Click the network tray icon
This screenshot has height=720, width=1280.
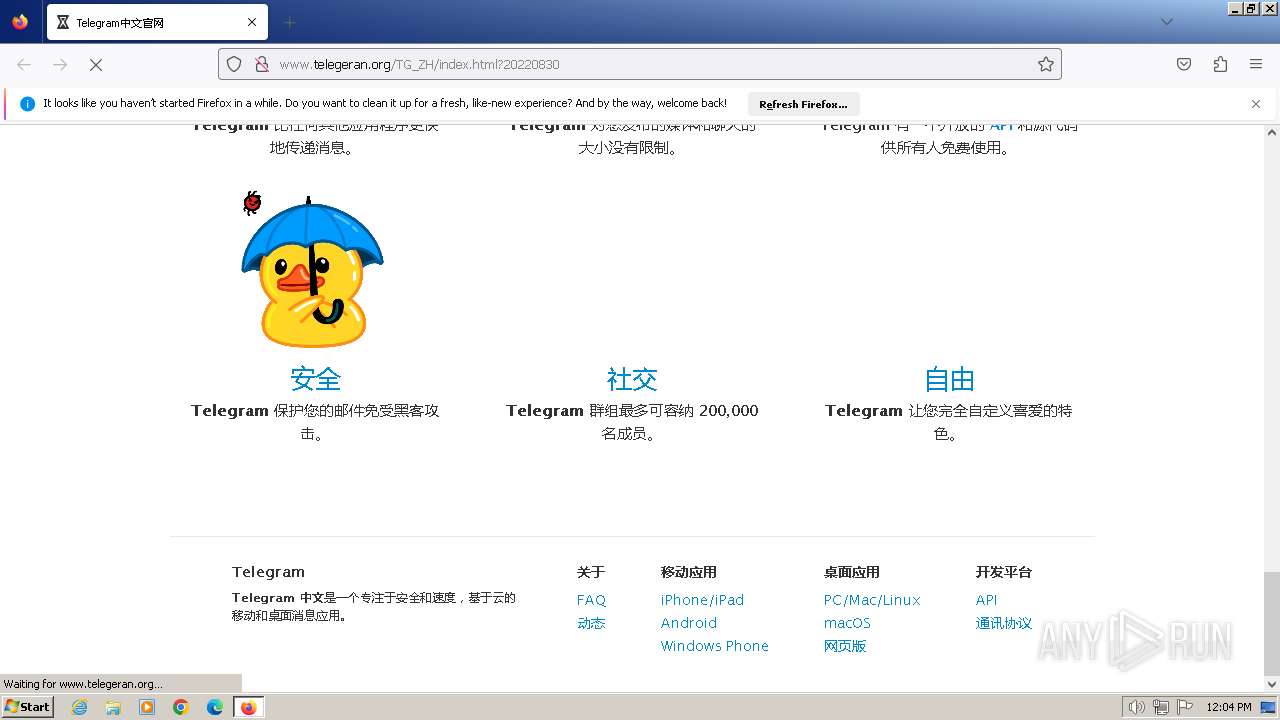(1161, 707)
